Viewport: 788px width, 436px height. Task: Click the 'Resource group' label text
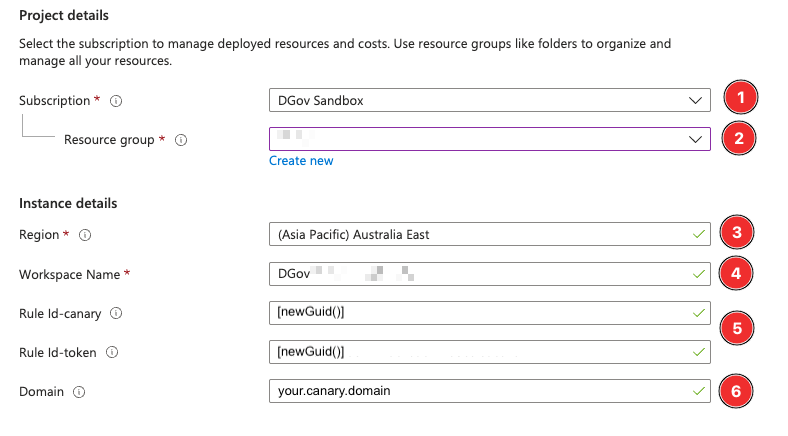click(109, 140)
